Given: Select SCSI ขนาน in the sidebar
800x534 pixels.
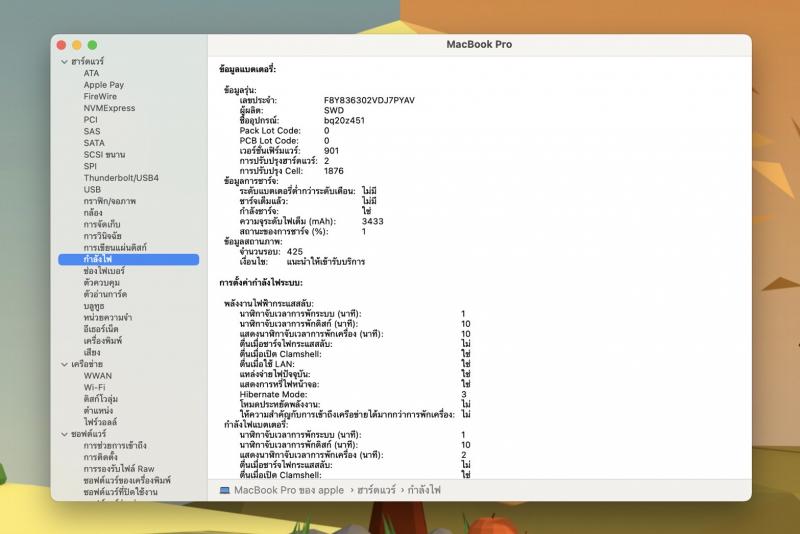Looking at the screenshot, I should pyautogui.click(x=104, y=155).
